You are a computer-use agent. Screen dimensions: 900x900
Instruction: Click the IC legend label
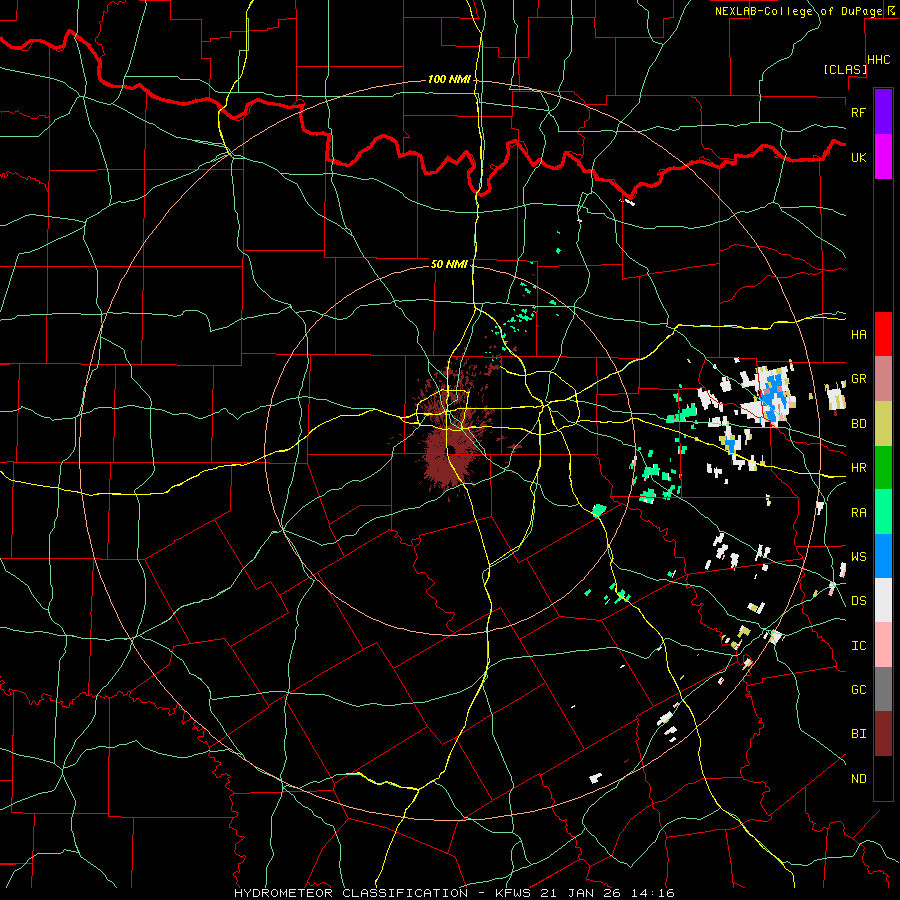[x=859, y=646]
